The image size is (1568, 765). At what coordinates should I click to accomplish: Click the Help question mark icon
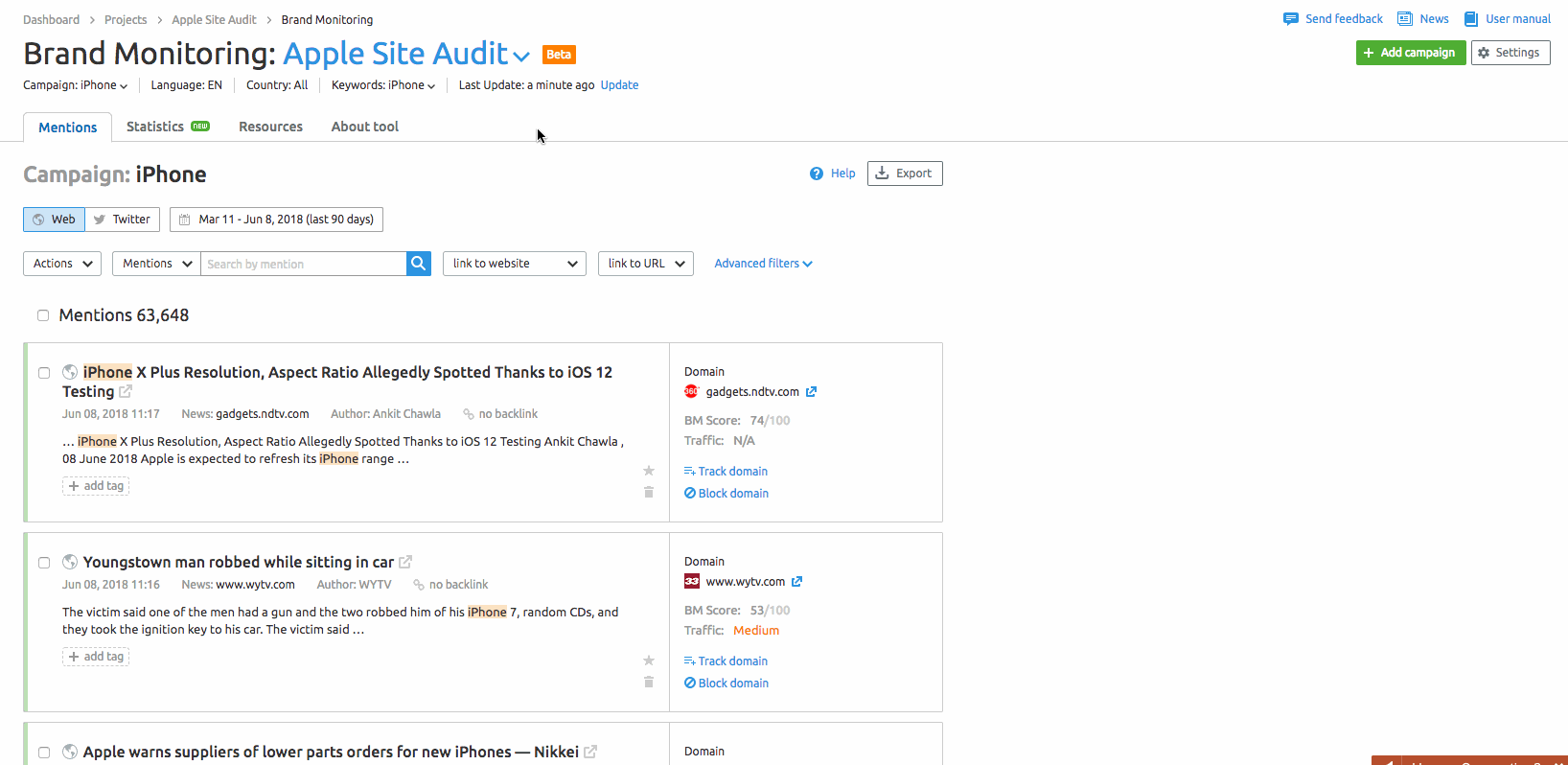click(x=817, y=174)
